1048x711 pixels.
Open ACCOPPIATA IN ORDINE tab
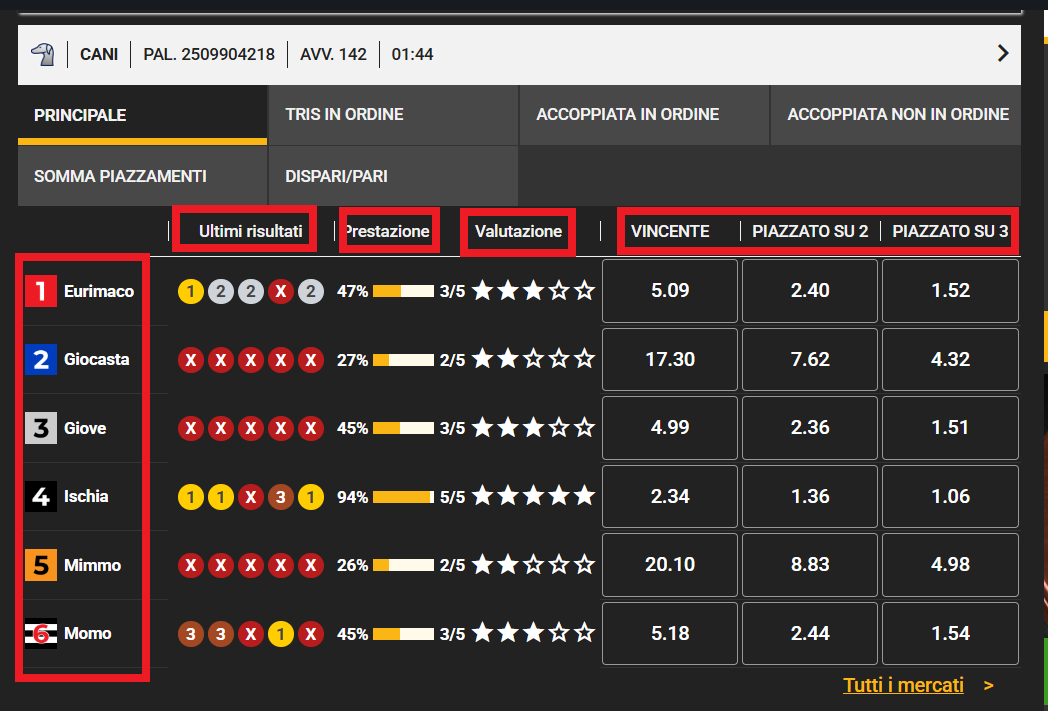click(644, 115)
